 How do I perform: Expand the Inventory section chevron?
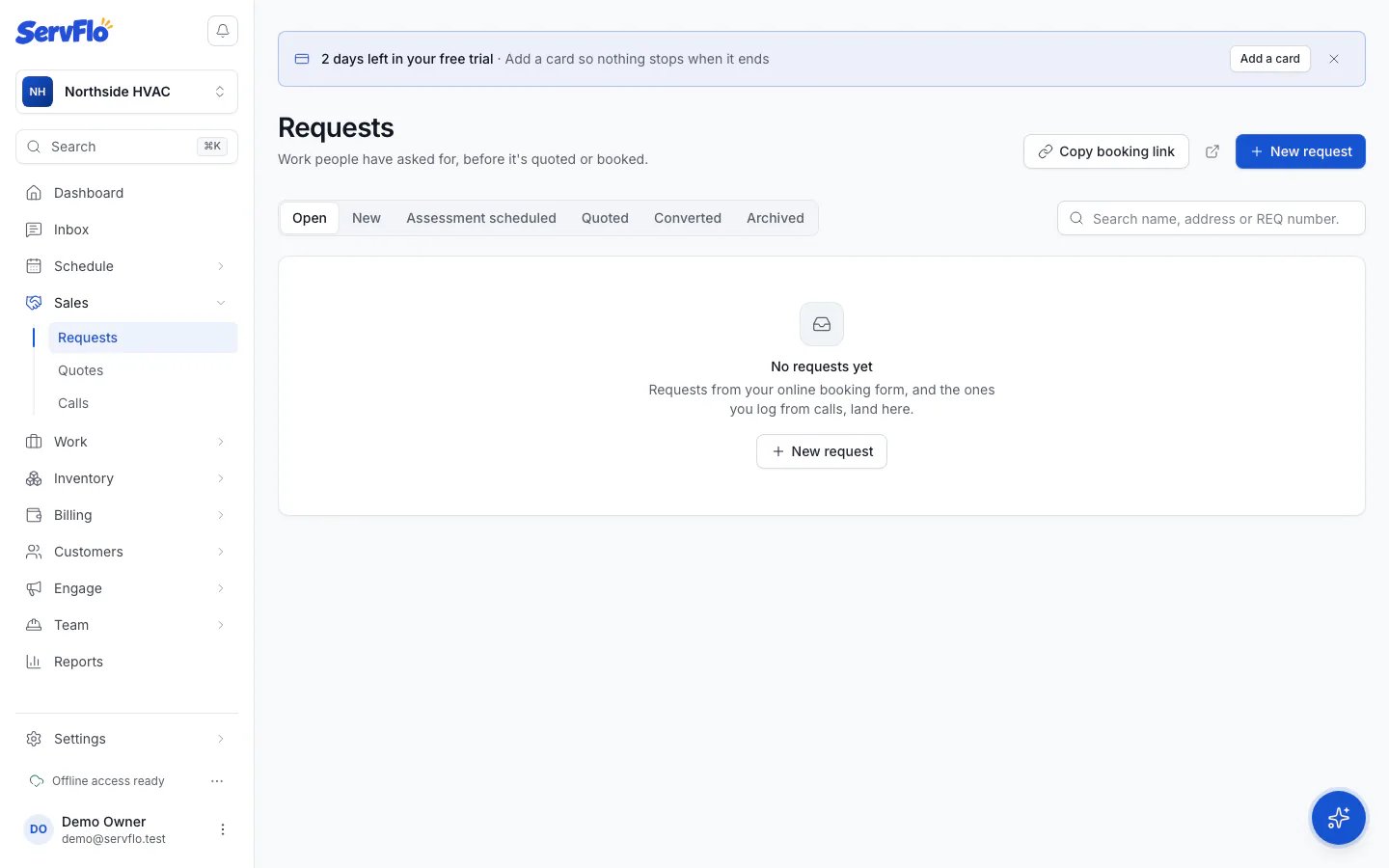click(221, 478)
